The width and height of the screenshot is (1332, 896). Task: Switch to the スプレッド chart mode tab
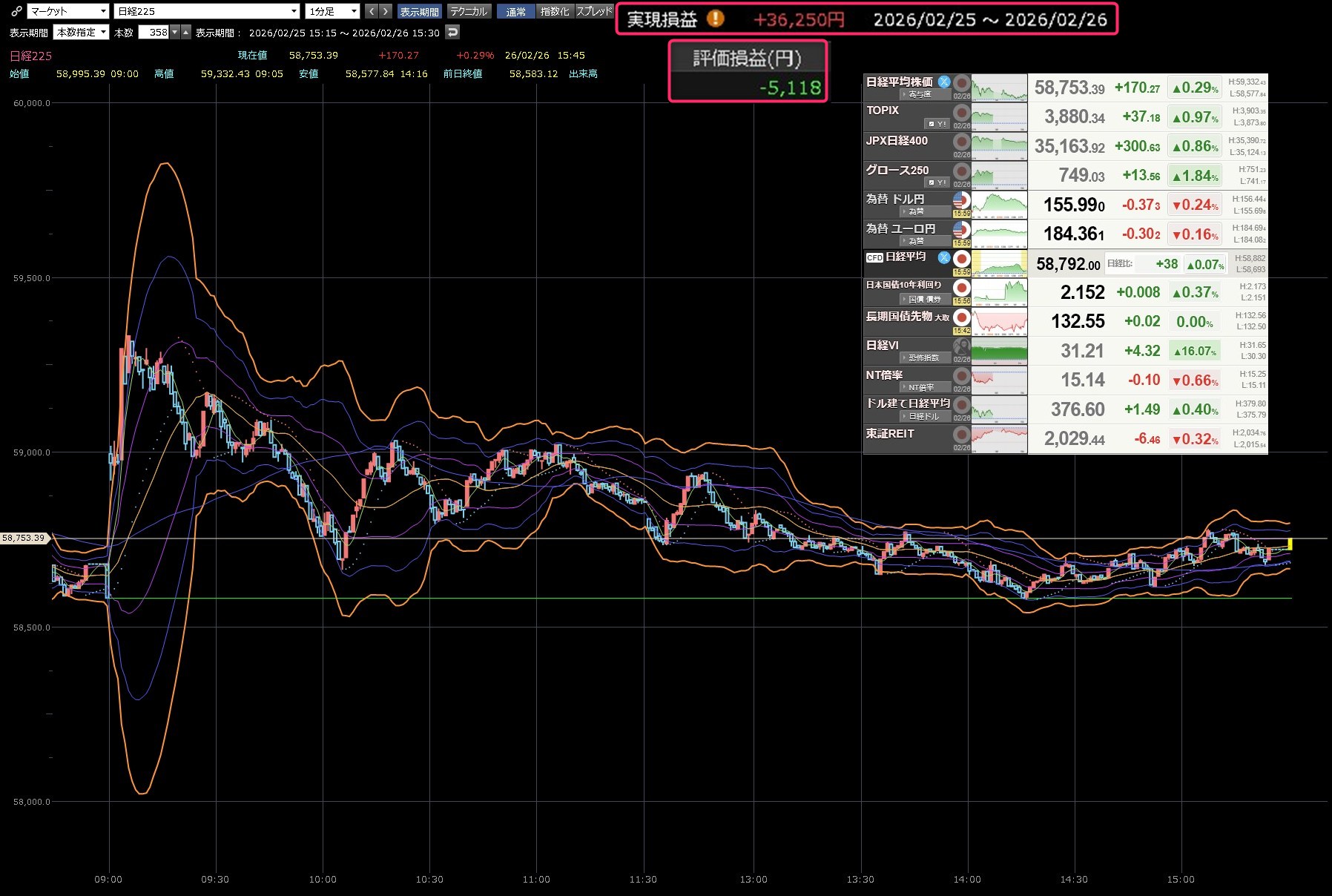[594, 11]
